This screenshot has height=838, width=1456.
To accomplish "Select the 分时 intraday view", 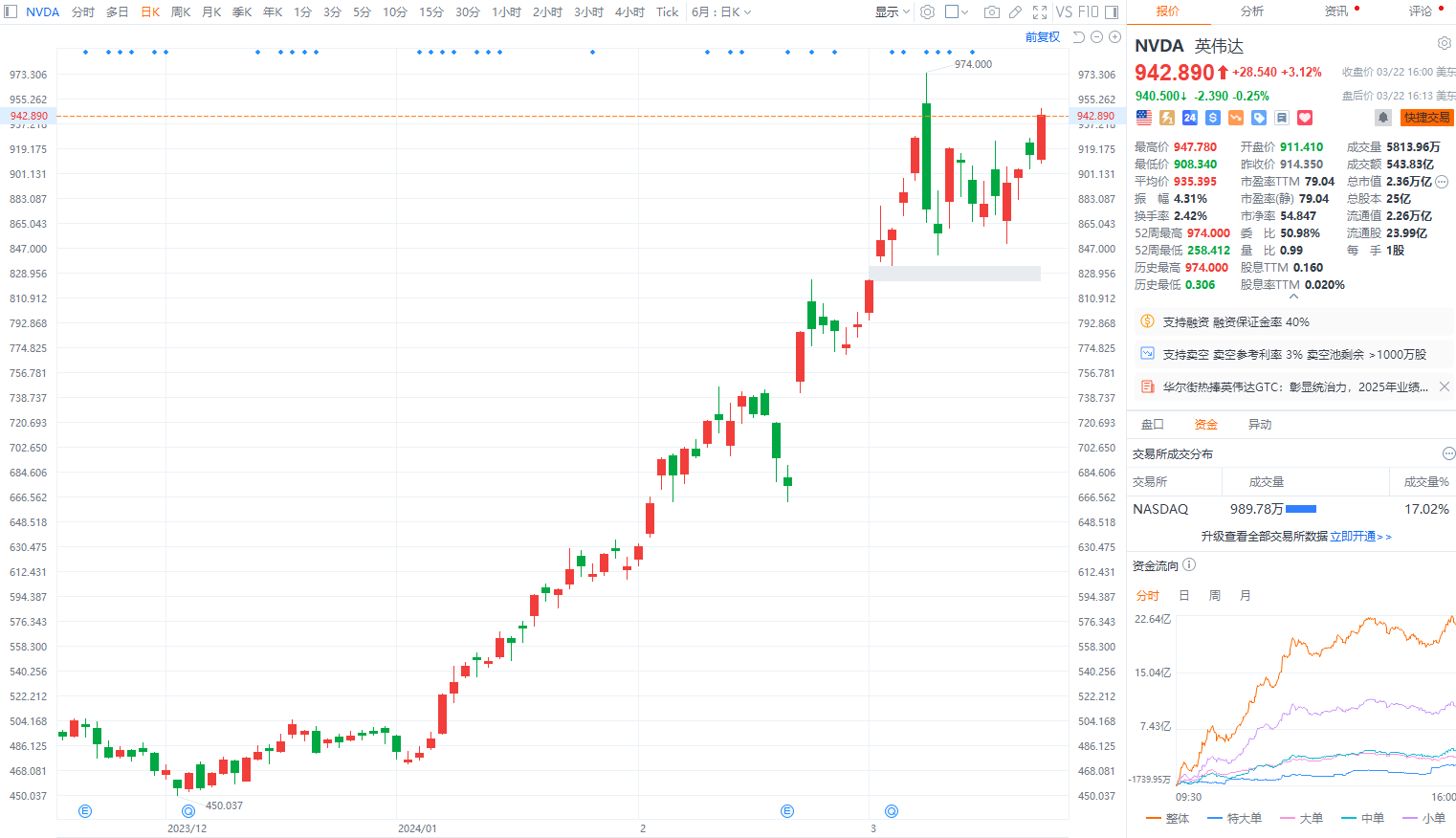I will click(83, 11).
